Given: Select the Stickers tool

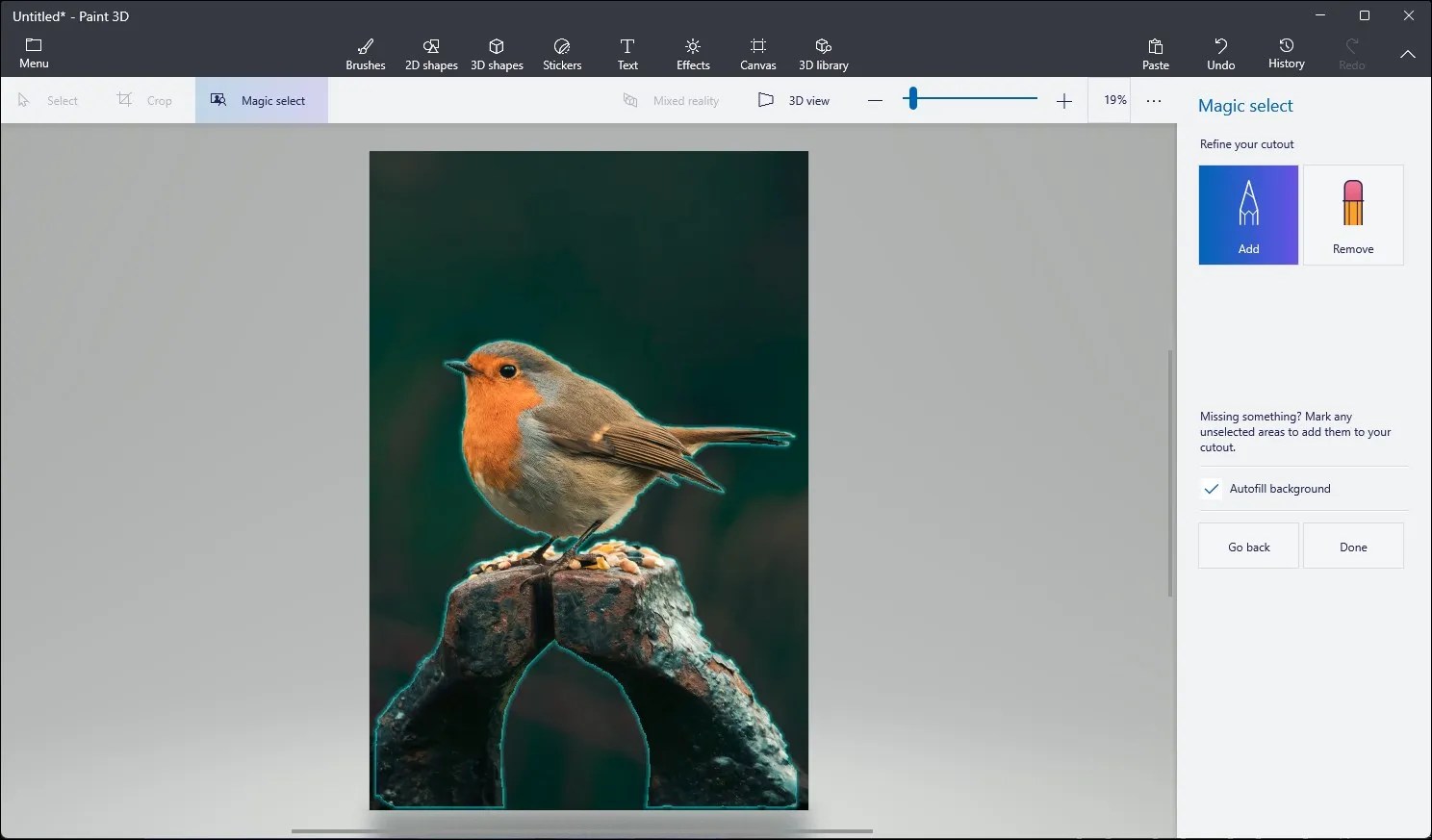Looking at the screenshot, I should (561, 53).
